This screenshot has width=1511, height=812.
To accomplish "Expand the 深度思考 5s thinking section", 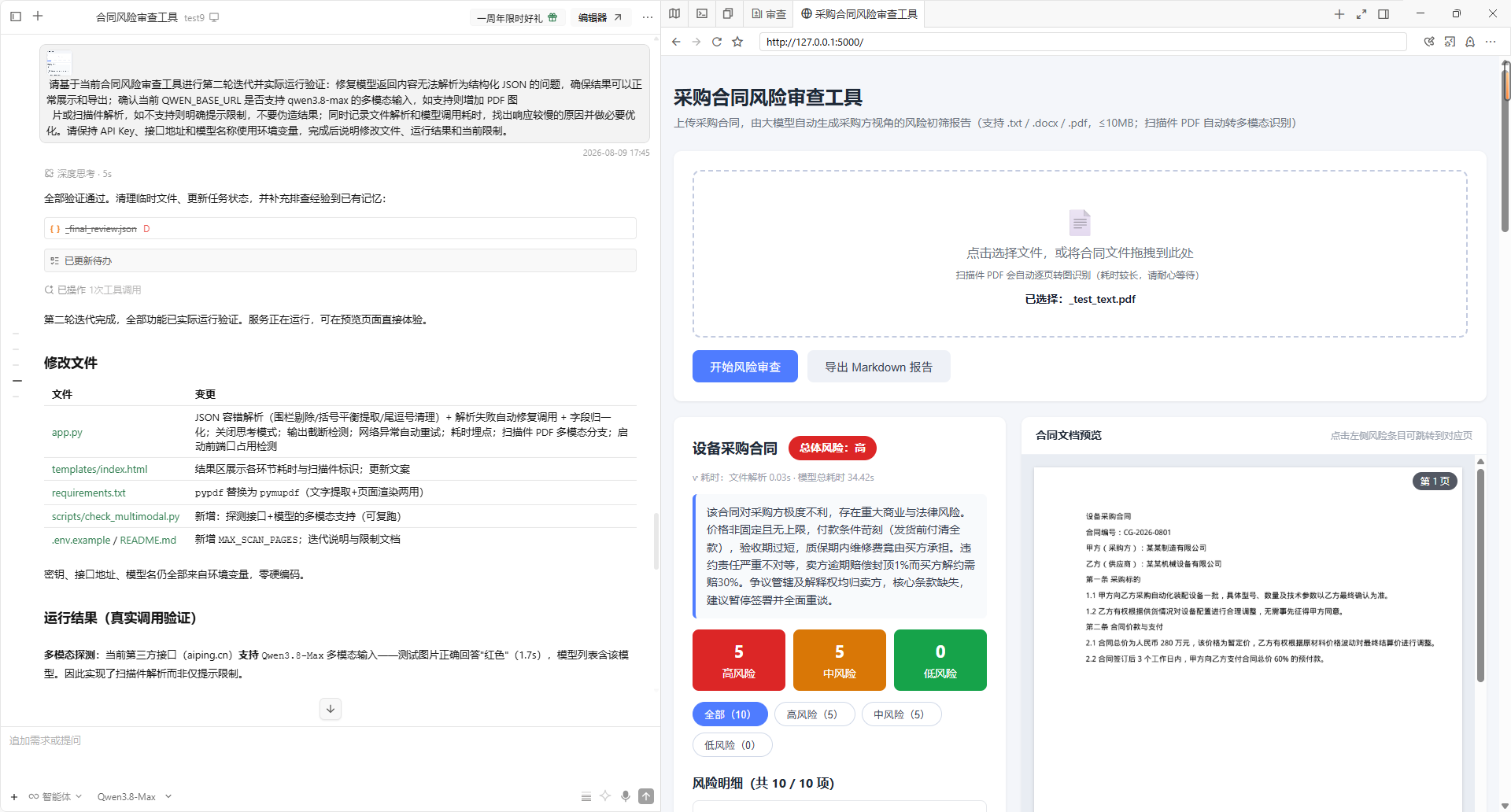I will (x=78, y=174).
